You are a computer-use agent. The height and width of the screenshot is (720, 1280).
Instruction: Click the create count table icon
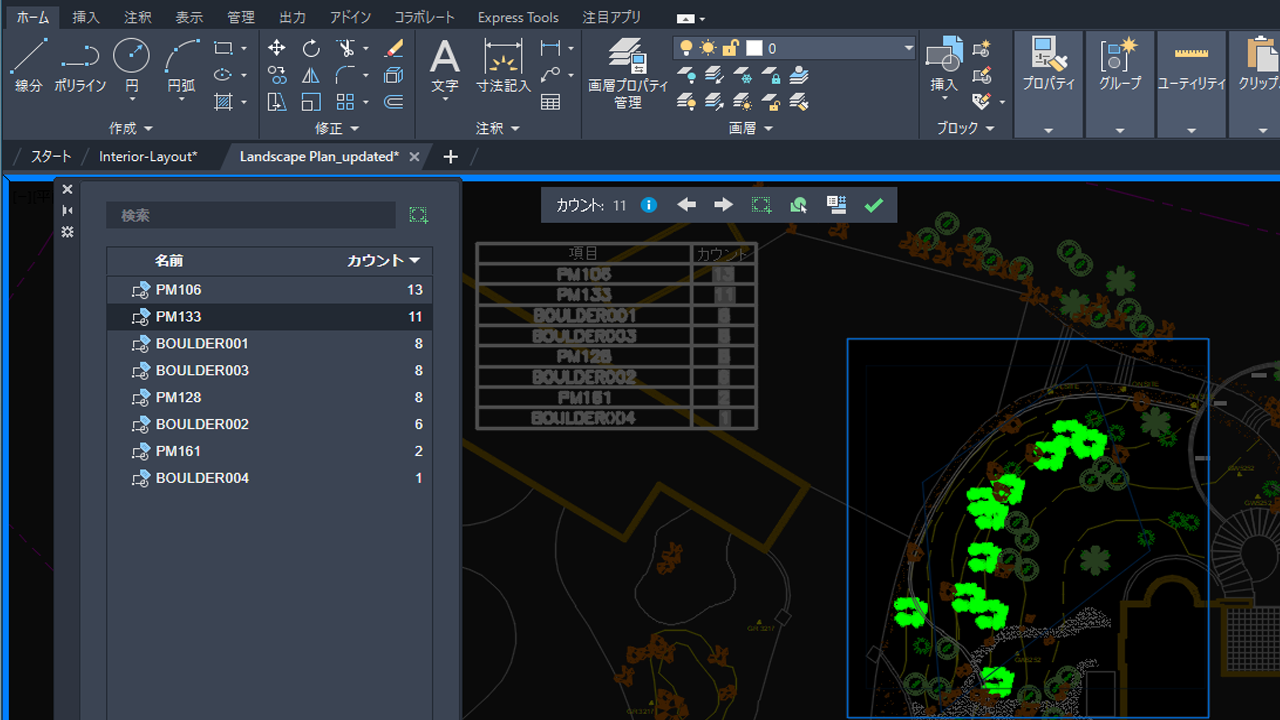pos(836,204)
